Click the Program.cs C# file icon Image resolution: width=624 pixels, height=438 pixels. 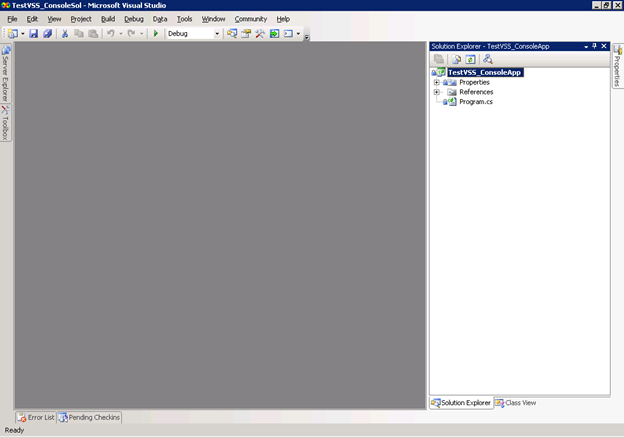452,102
